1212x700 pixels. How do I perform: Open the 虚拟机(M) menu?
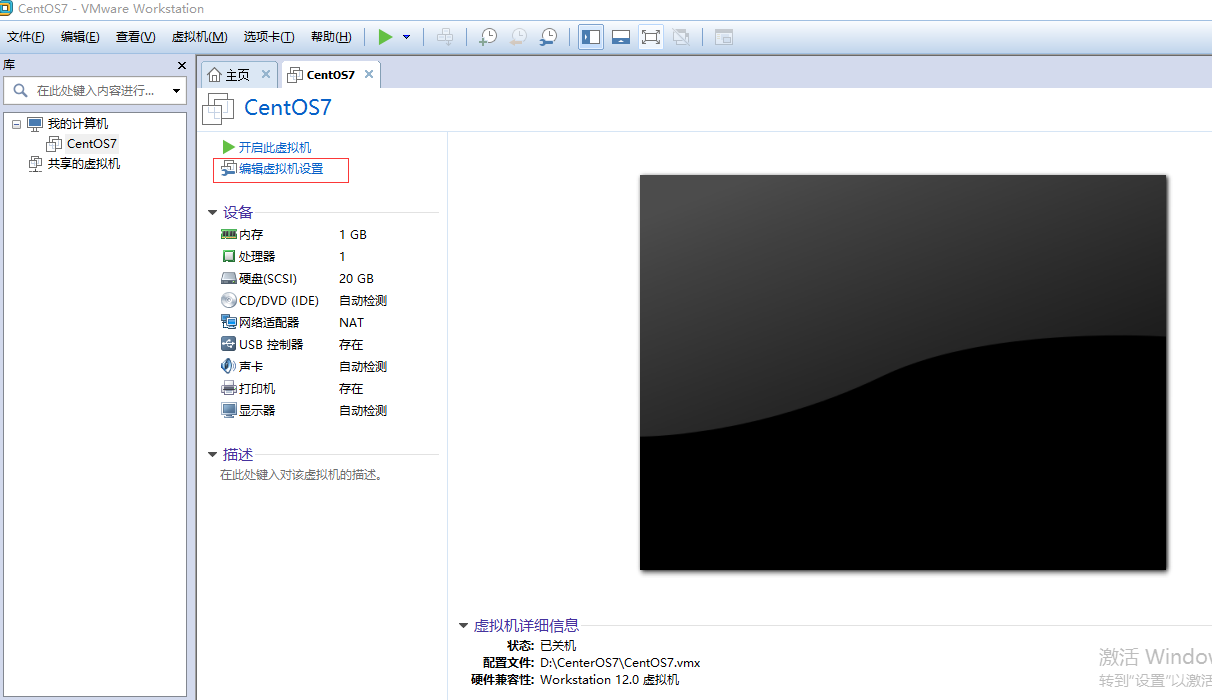click(199, 37)
